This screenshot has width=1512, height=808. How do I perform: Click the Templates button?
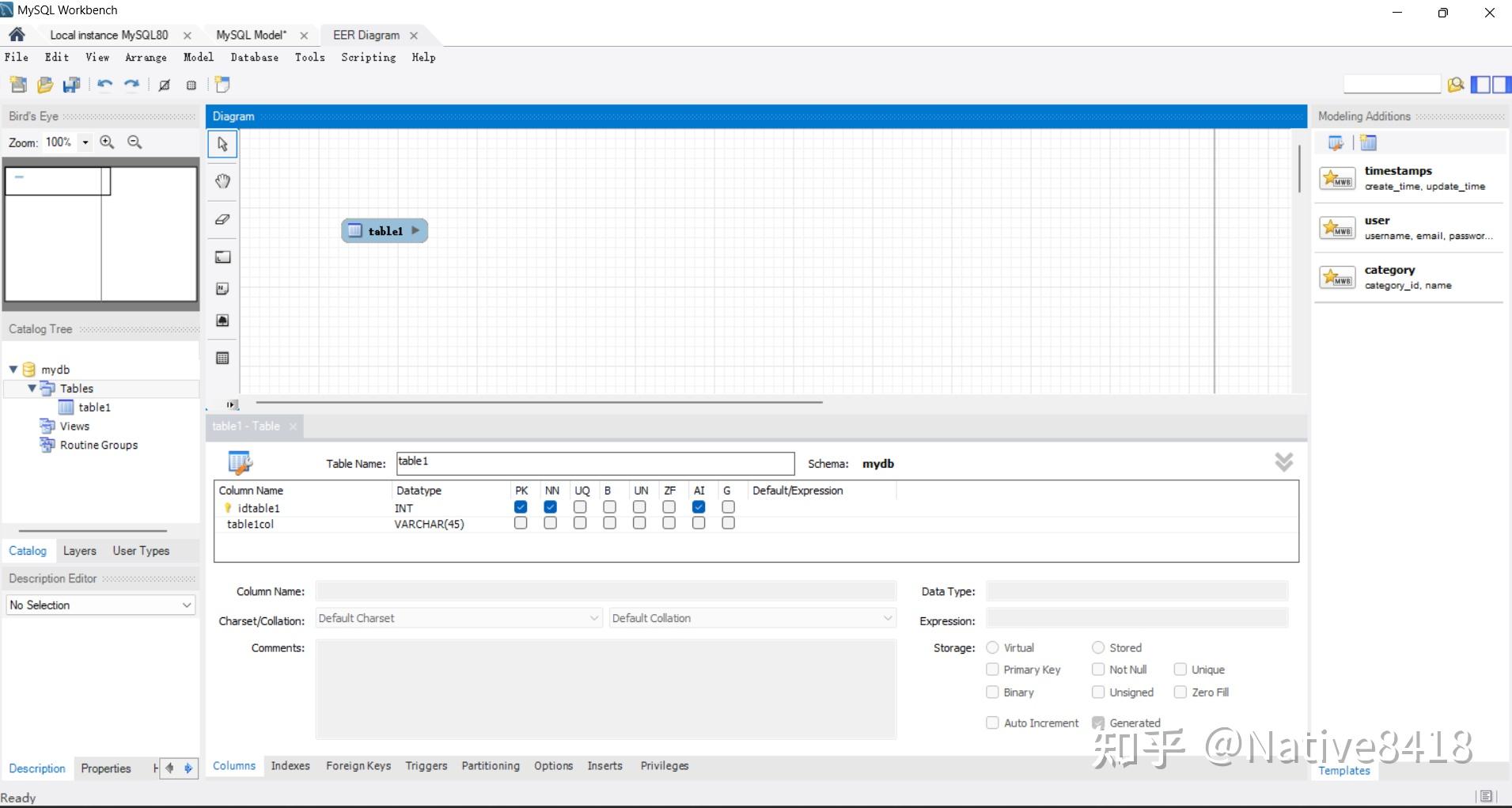[1343, 770]
